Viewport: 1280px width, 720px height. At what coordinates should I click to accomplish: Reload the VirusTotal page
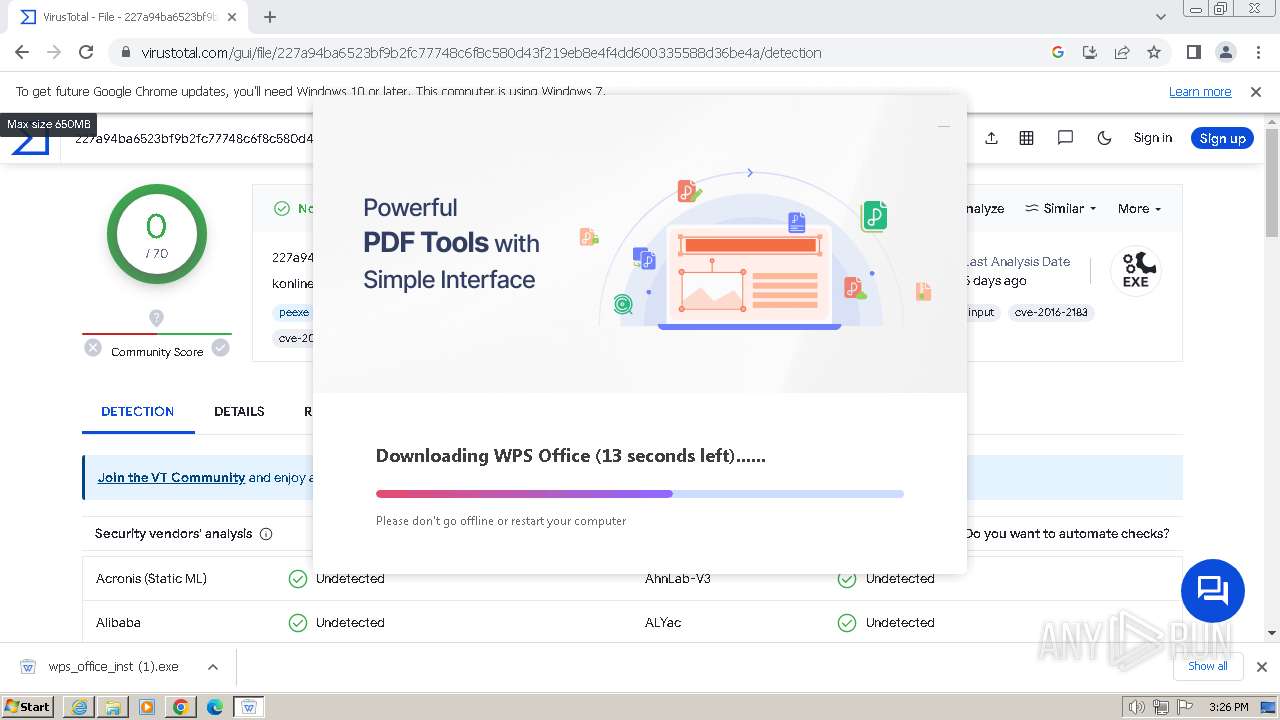[86, 53]
